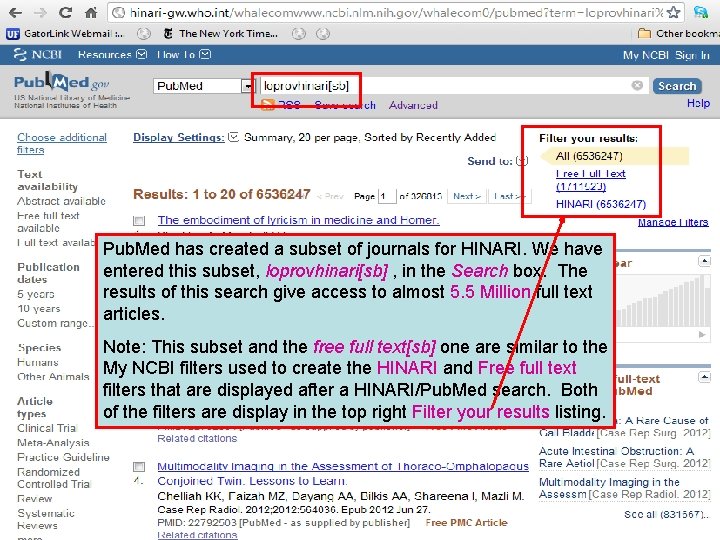Image resolution: width=720 pixels, height=540 pixels.
Task: Filter by Systematic Reviews
Action: (46, 519)
